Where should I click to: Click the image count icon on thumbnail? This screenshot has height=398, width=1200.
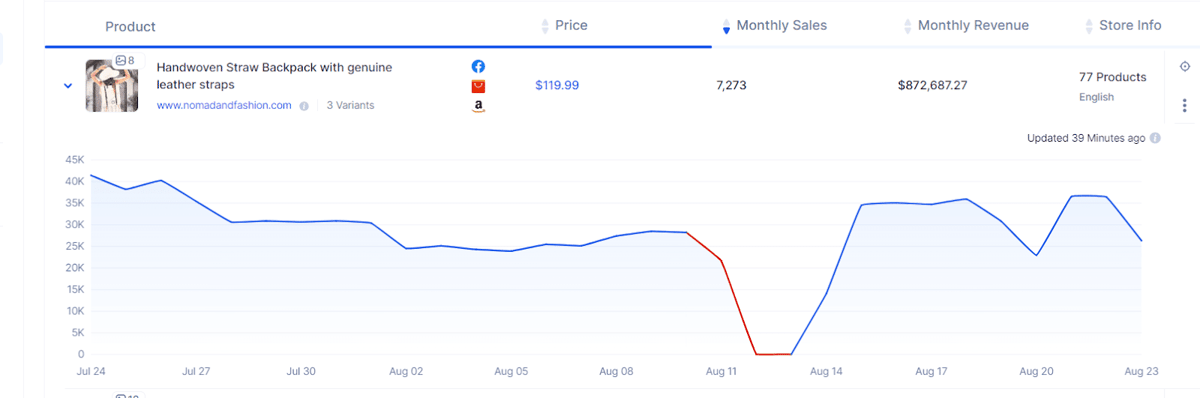(x=120, y=61)
